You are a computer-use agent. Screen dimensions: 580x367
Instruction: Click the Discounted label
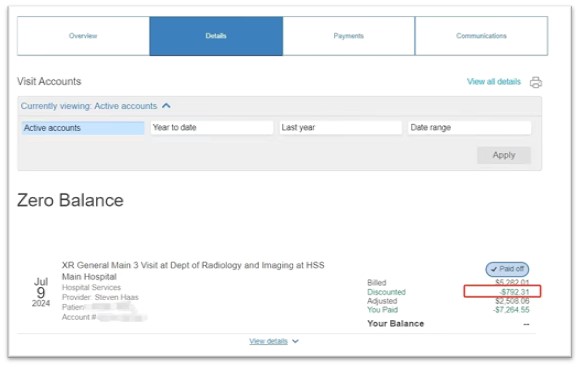(x=386, y=292)
